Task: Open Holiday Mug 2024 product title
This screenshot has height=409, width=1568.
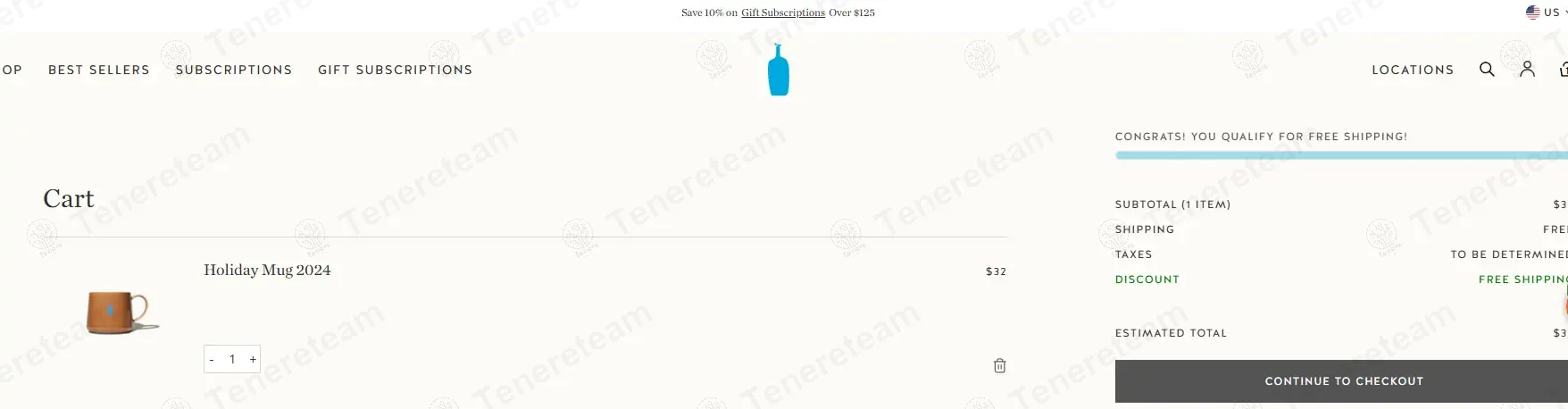Action: (267, 270)
